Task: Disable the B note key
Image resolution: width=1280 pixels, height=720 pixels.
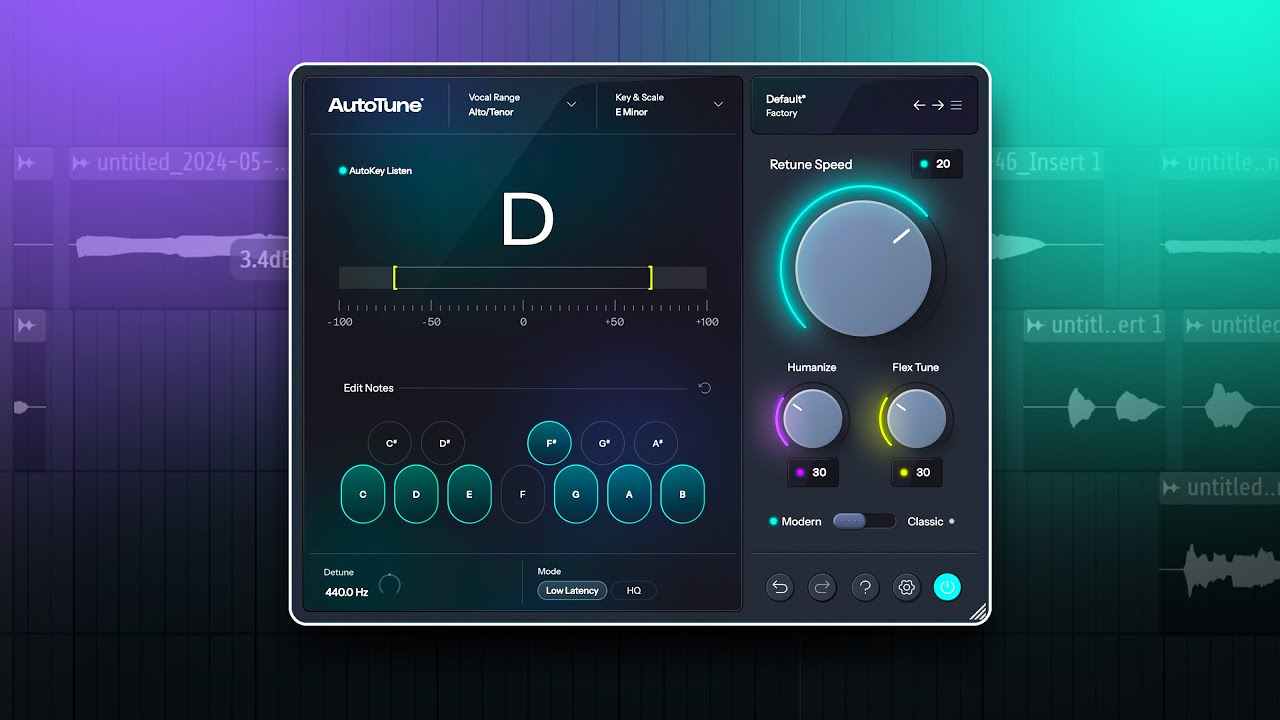Action: click(683, 494)
